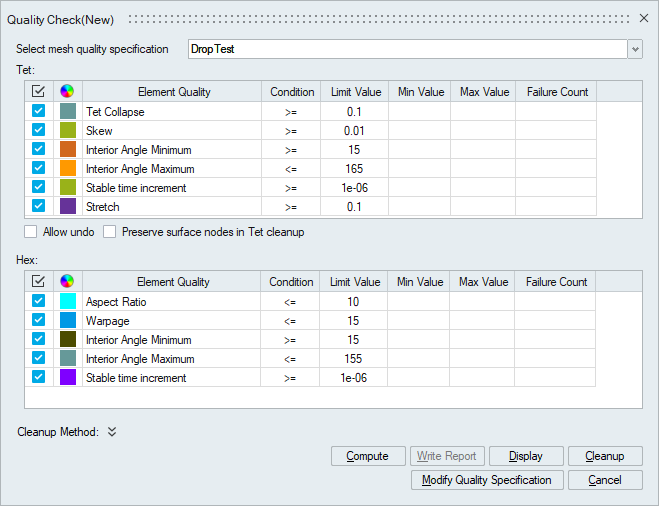The image size is (659, 506).
Task: Click the Tet table color wheel header icon
Action: tap(68, 92)
